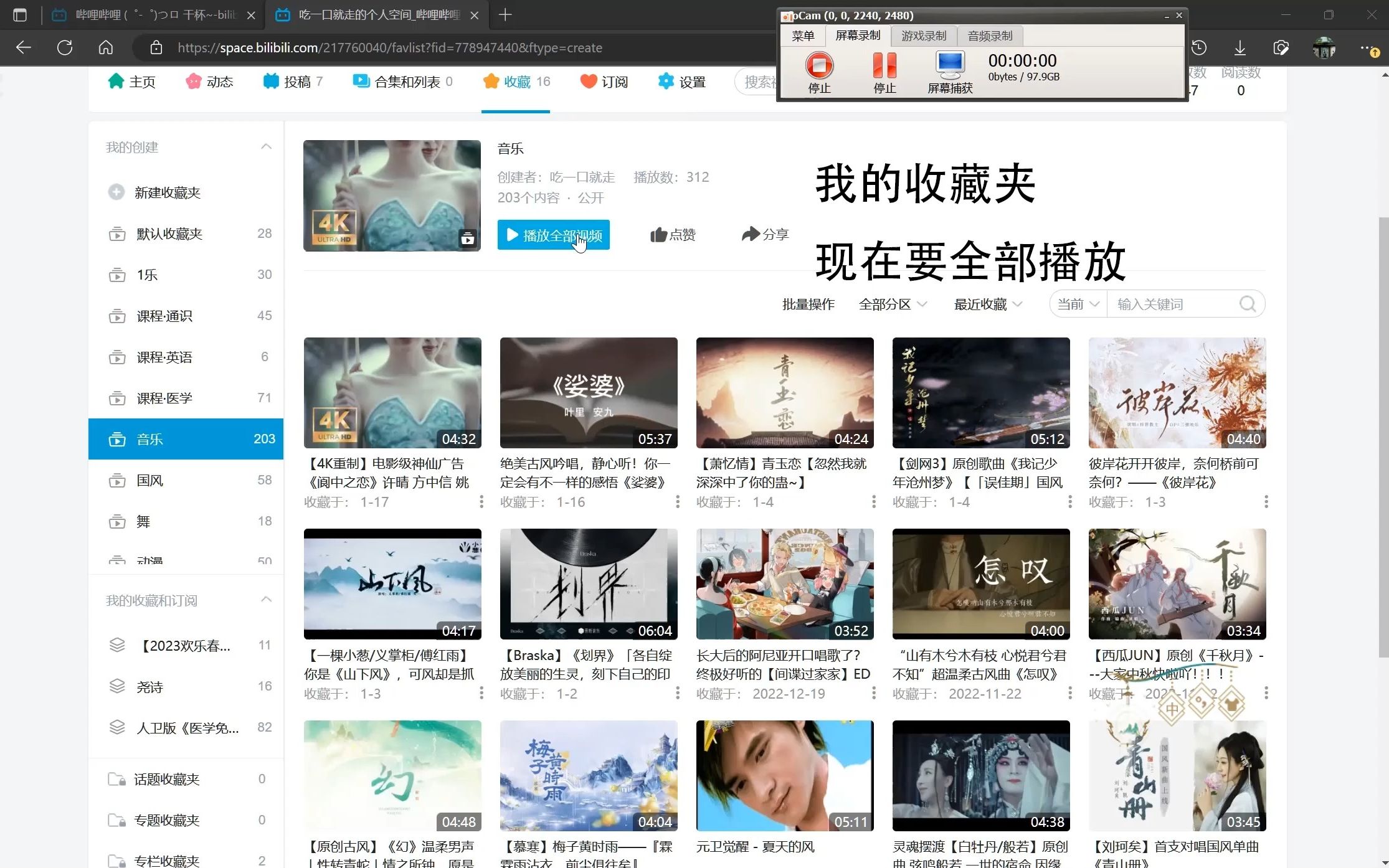Open the 合集和列表 tab
The image size is (1389, 868).
403,82
